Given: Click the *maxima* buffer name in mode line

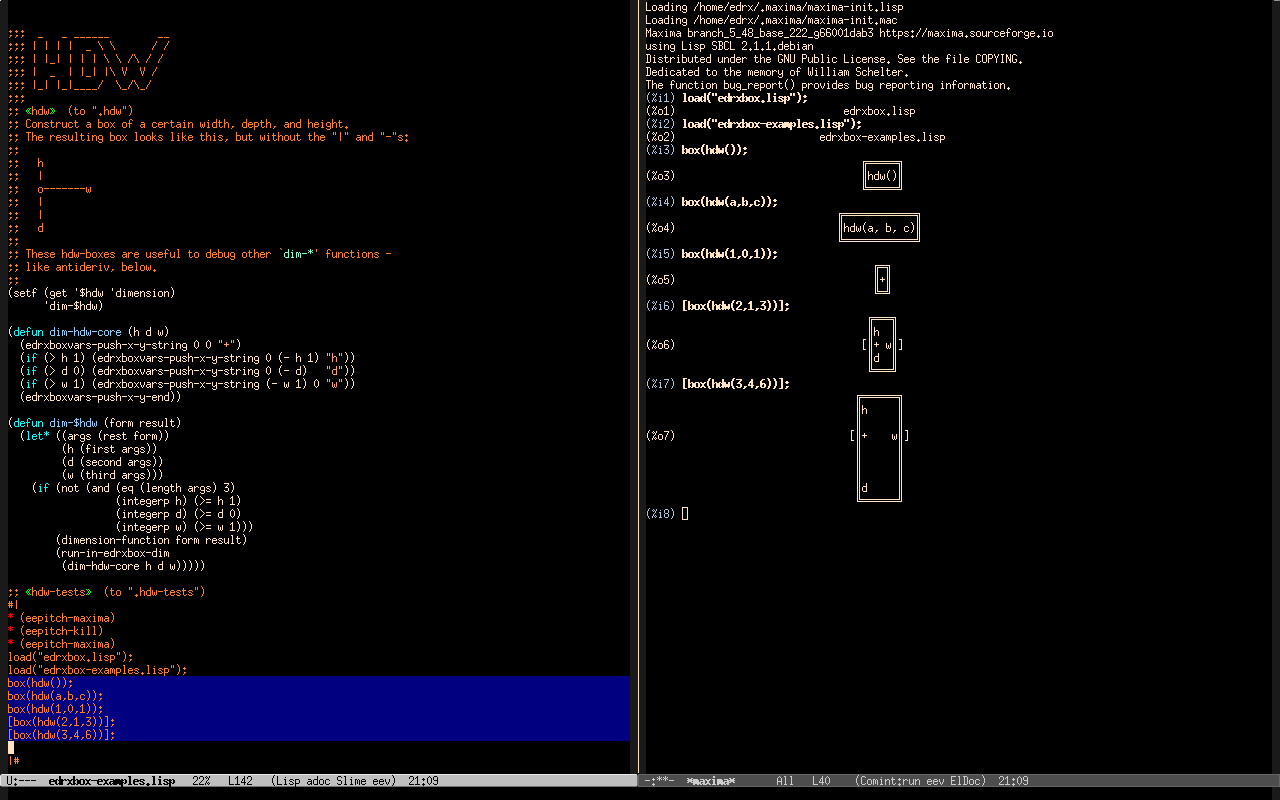Looking at the screenshot, I should click(x=711, y=781).
